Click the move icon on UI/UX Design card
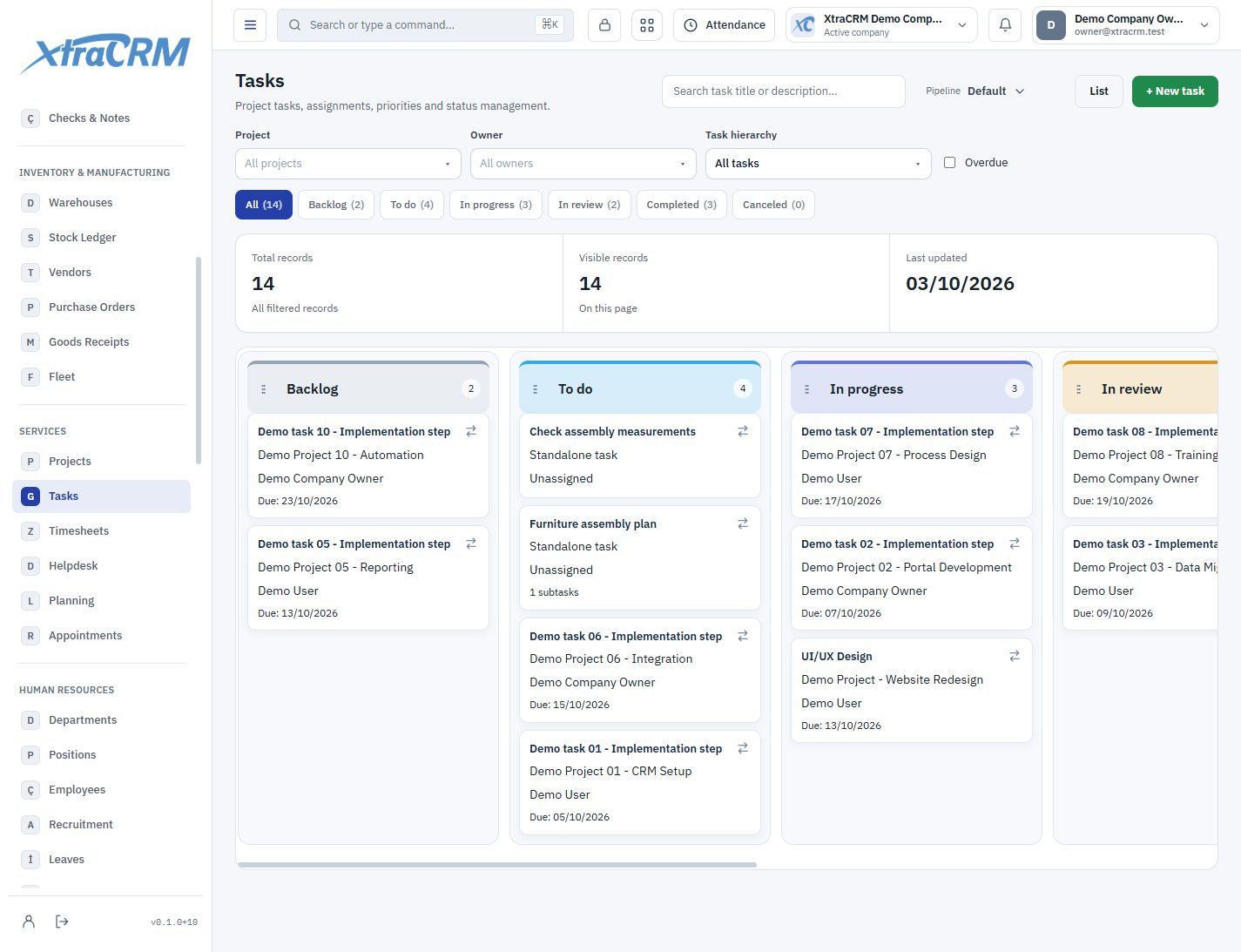This screenshot has height=952, width=1241. tap(1015, 656)
